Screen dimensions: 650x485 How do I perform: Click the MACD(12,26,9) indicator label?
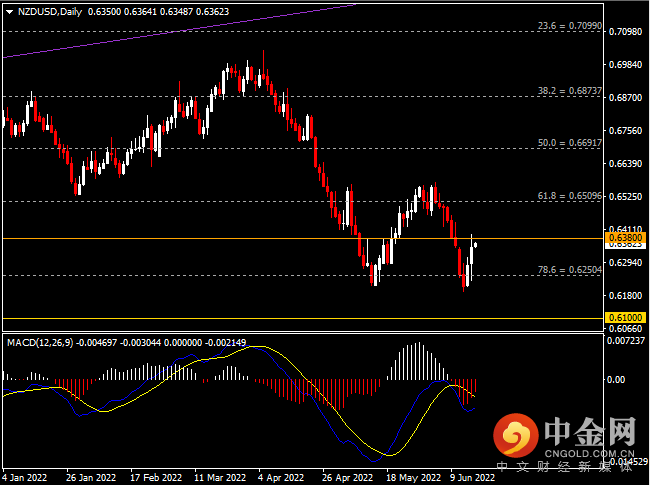point(40,343)
